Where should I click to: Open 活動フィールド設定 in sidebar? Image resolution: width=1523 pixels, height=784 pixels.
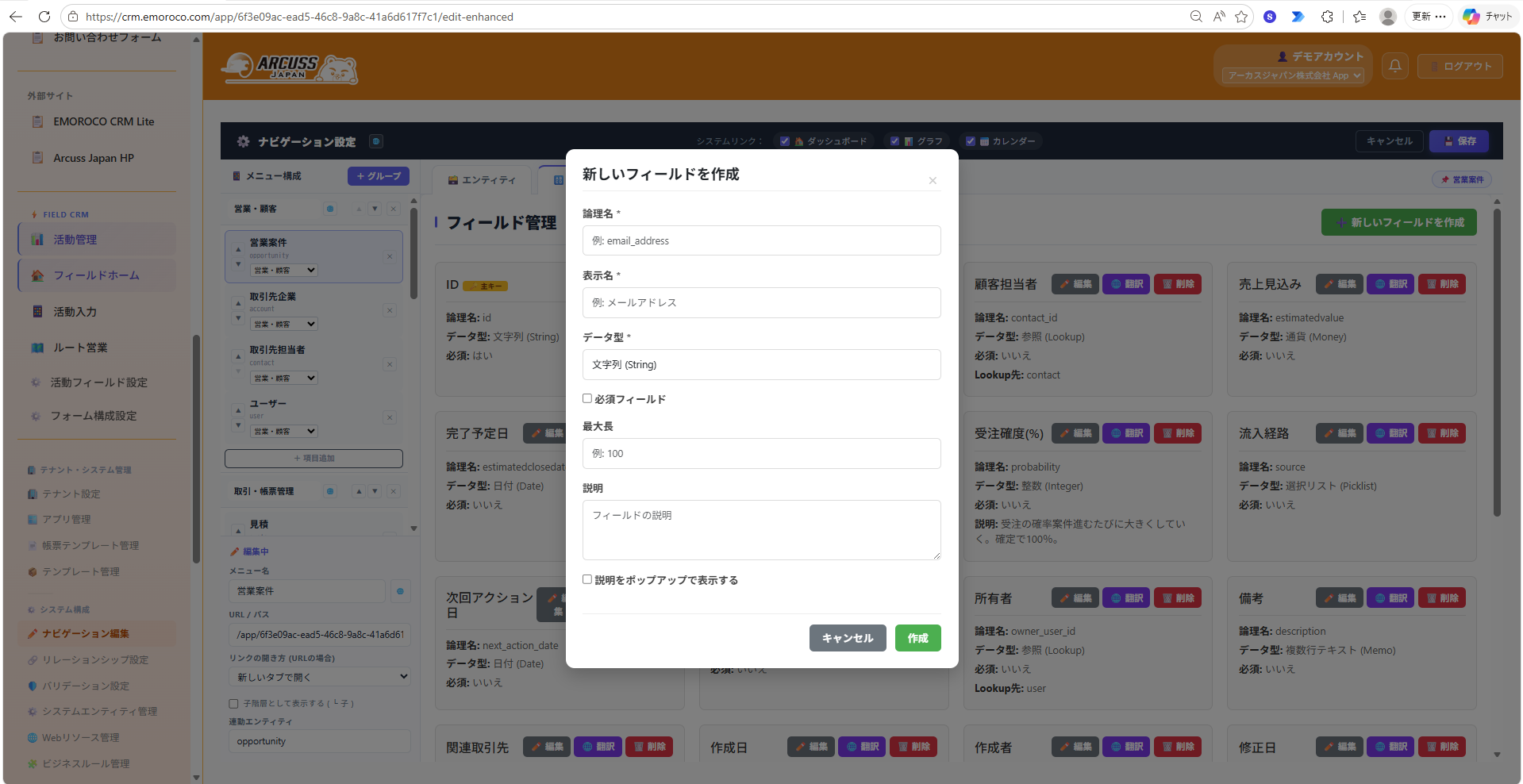pos(98,382)
